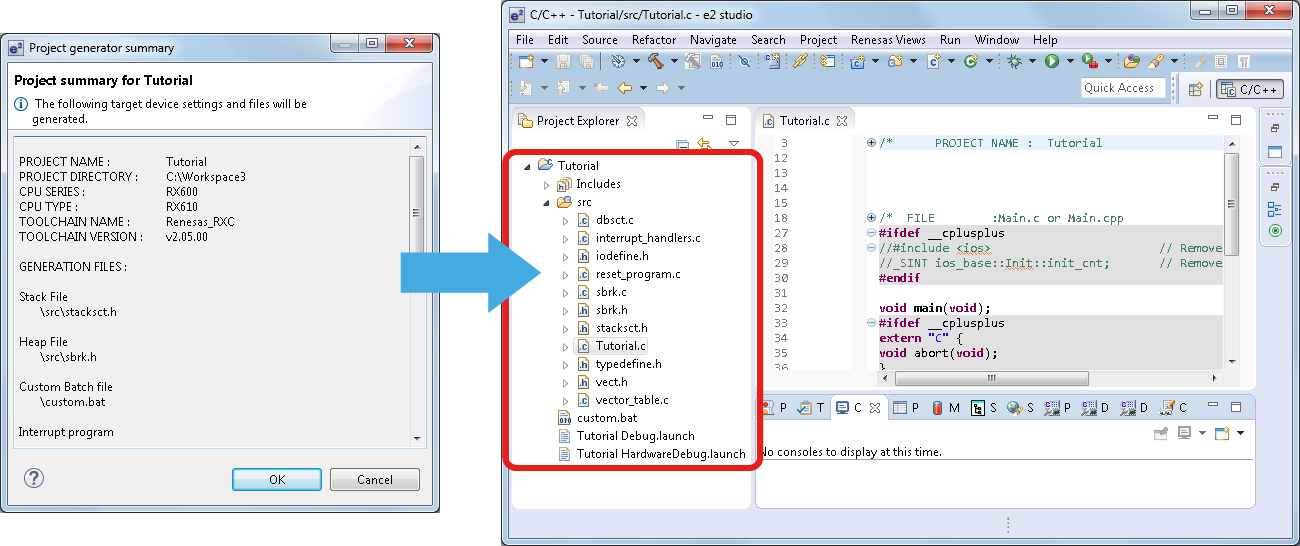The height and width of the screenshot is (546, 1300).
Task: Click the External Tools run icon
Action: pos(1090,61)
